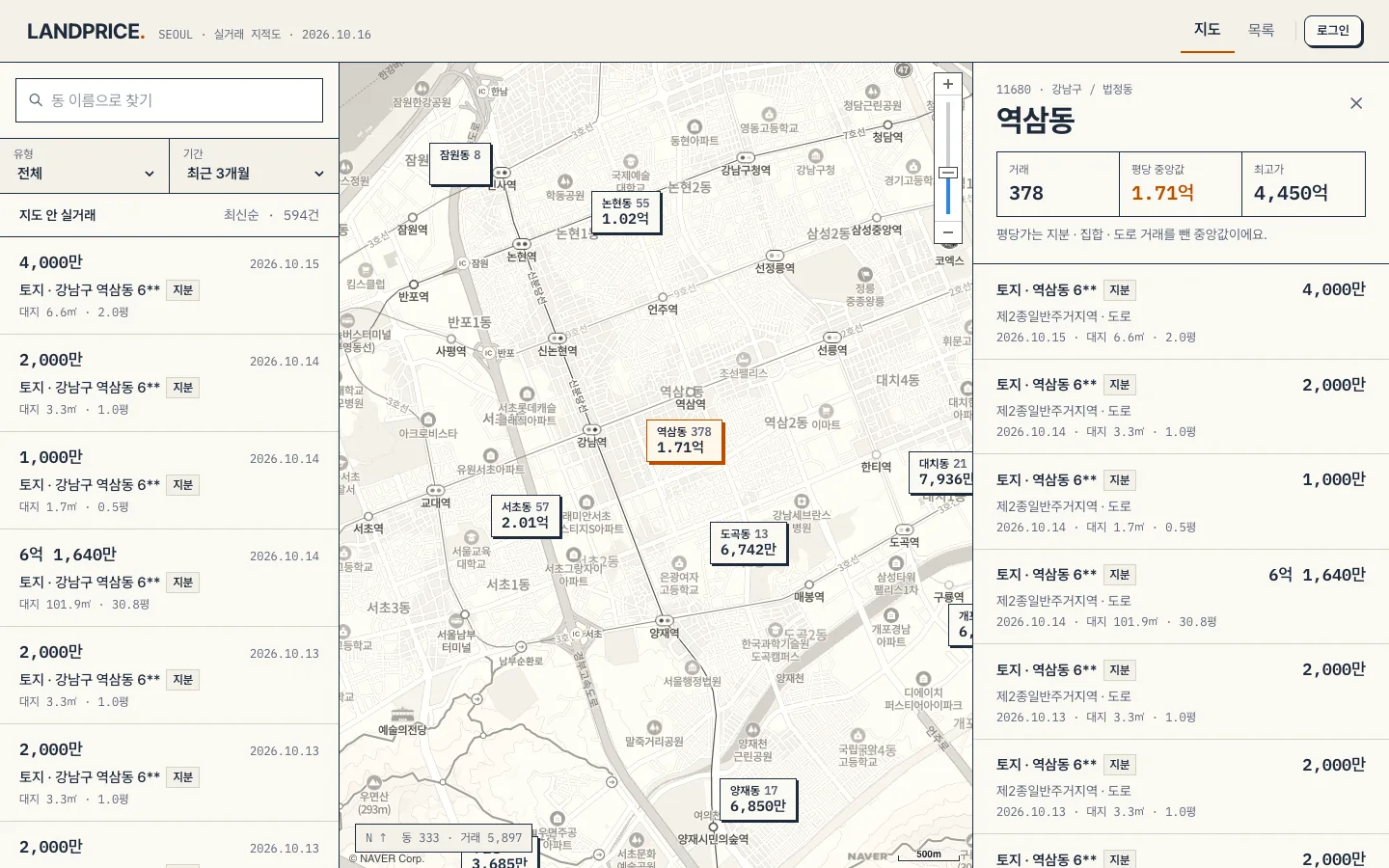Select the 잠원동 8 map marker

[x=460, y=163]
